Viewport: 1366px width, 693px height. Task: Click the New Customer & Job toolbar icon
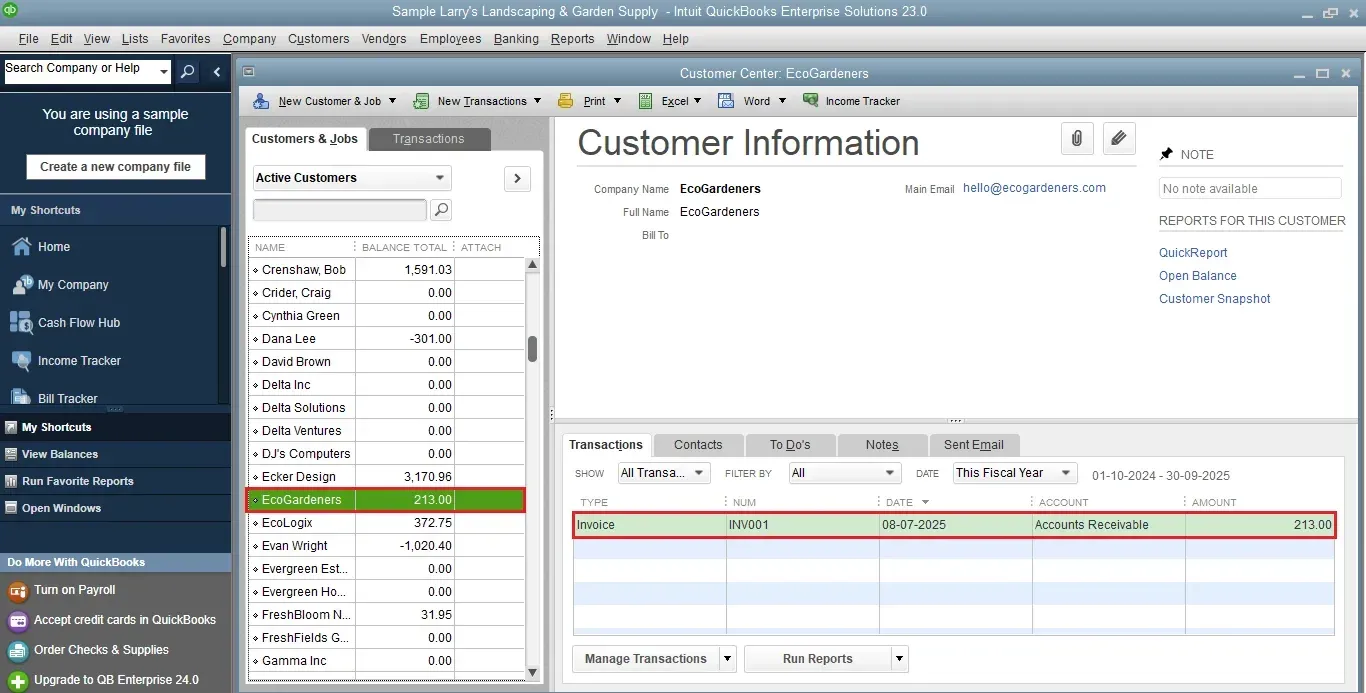(x=261, y=101)
